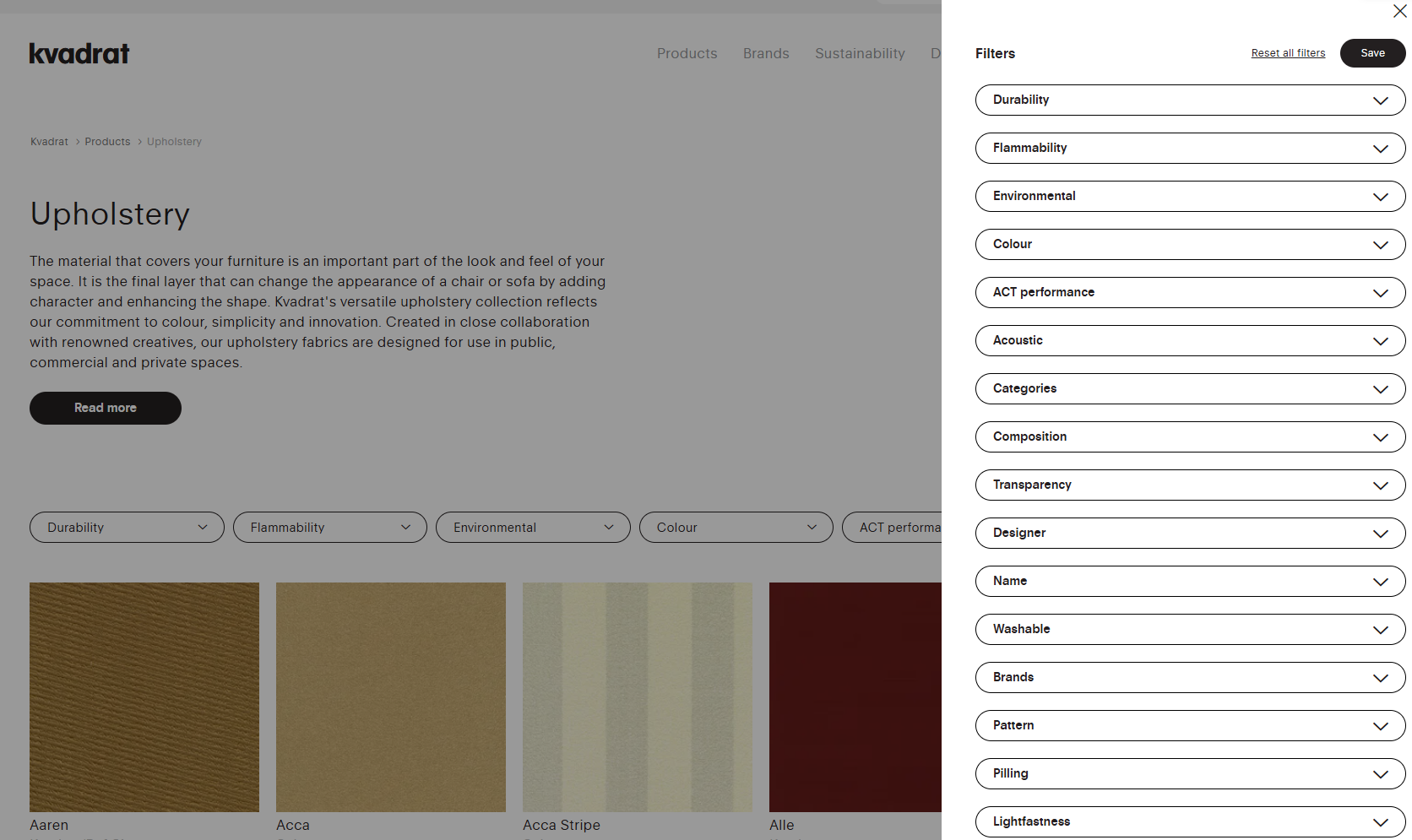Open the Aaren fabric swatch thumbnail
Screen dimensions: 1412x840
144,696
